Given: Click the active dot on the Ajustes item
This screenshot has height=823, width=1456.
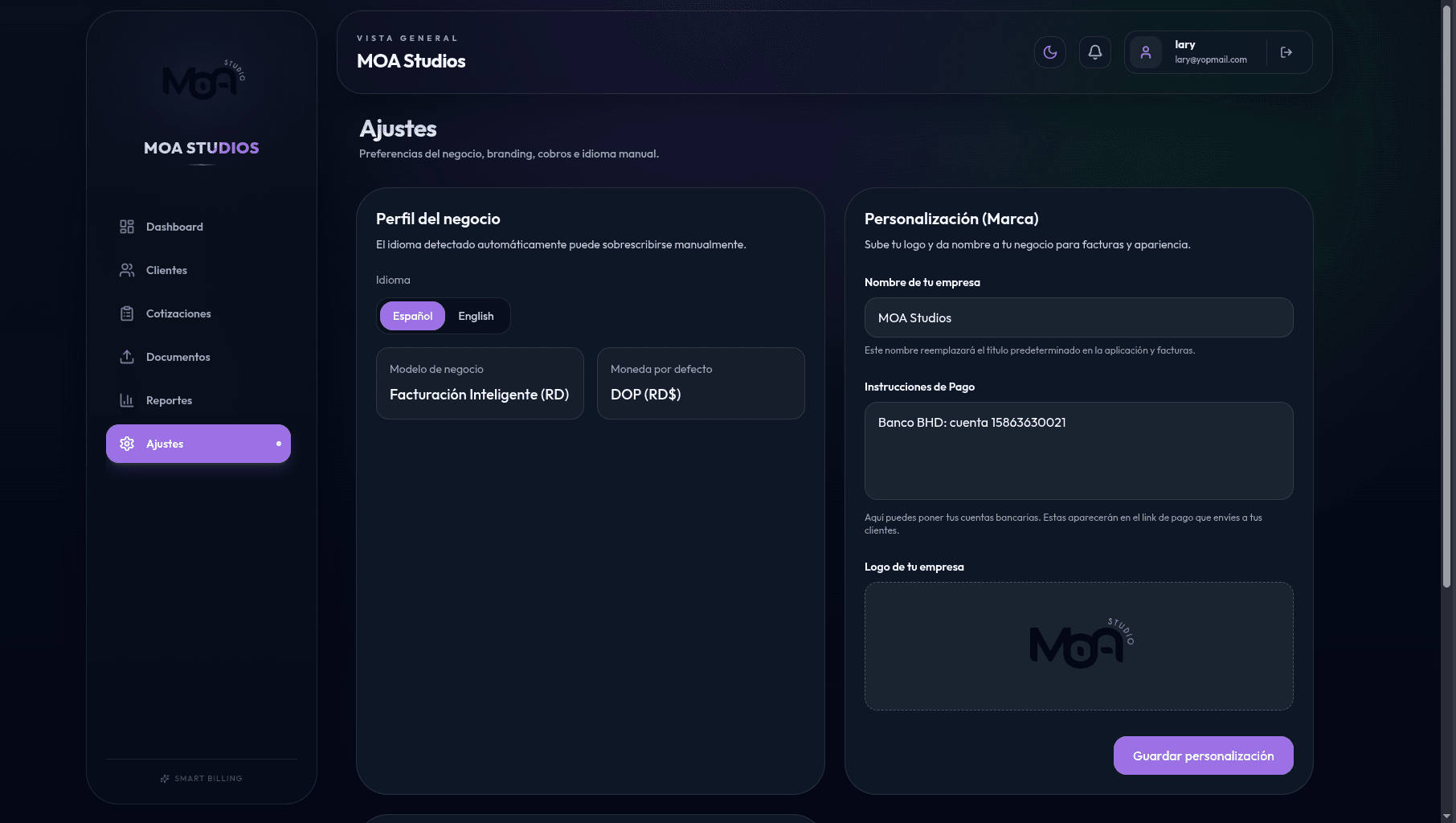Looking at the screenshot, I should (x=279, y=444).
